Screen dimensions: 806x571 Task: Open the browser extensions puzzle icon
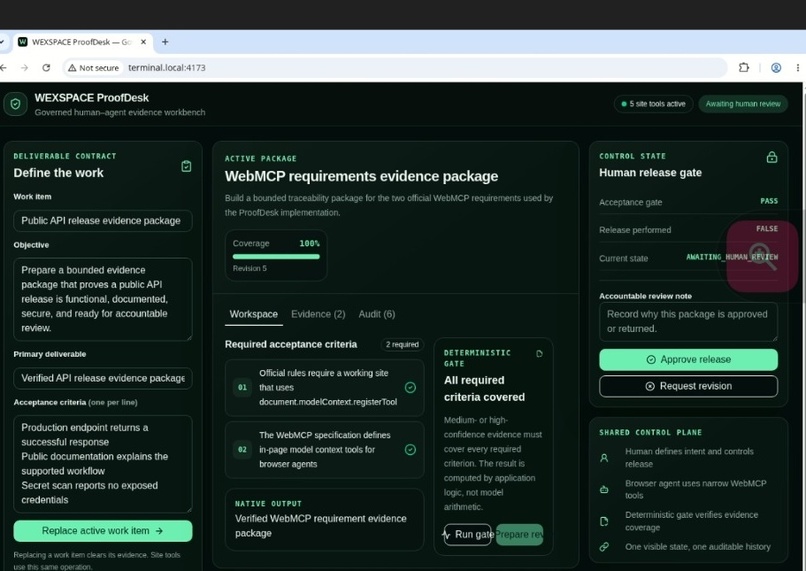pos(744,67)
